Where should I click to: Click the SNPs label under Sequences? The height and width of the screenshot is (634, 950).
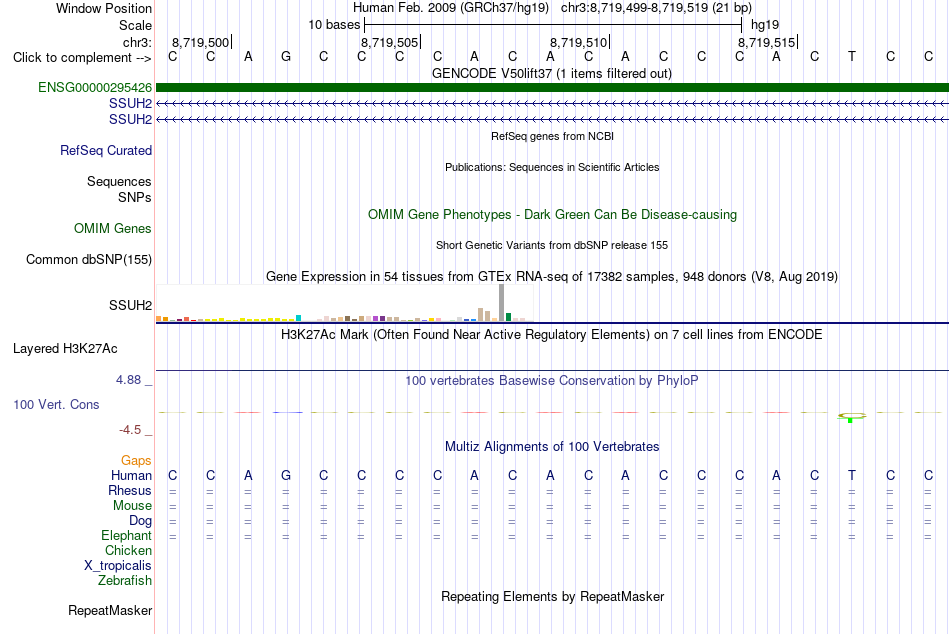point(135,197)
